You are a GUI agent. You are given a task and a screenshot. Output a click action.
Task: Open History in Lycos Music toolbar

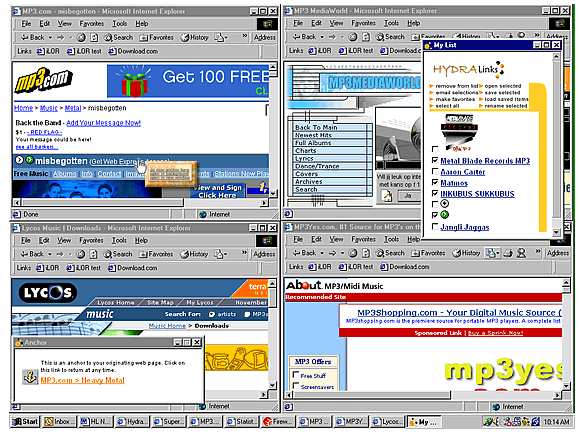(x=194, y=254)
